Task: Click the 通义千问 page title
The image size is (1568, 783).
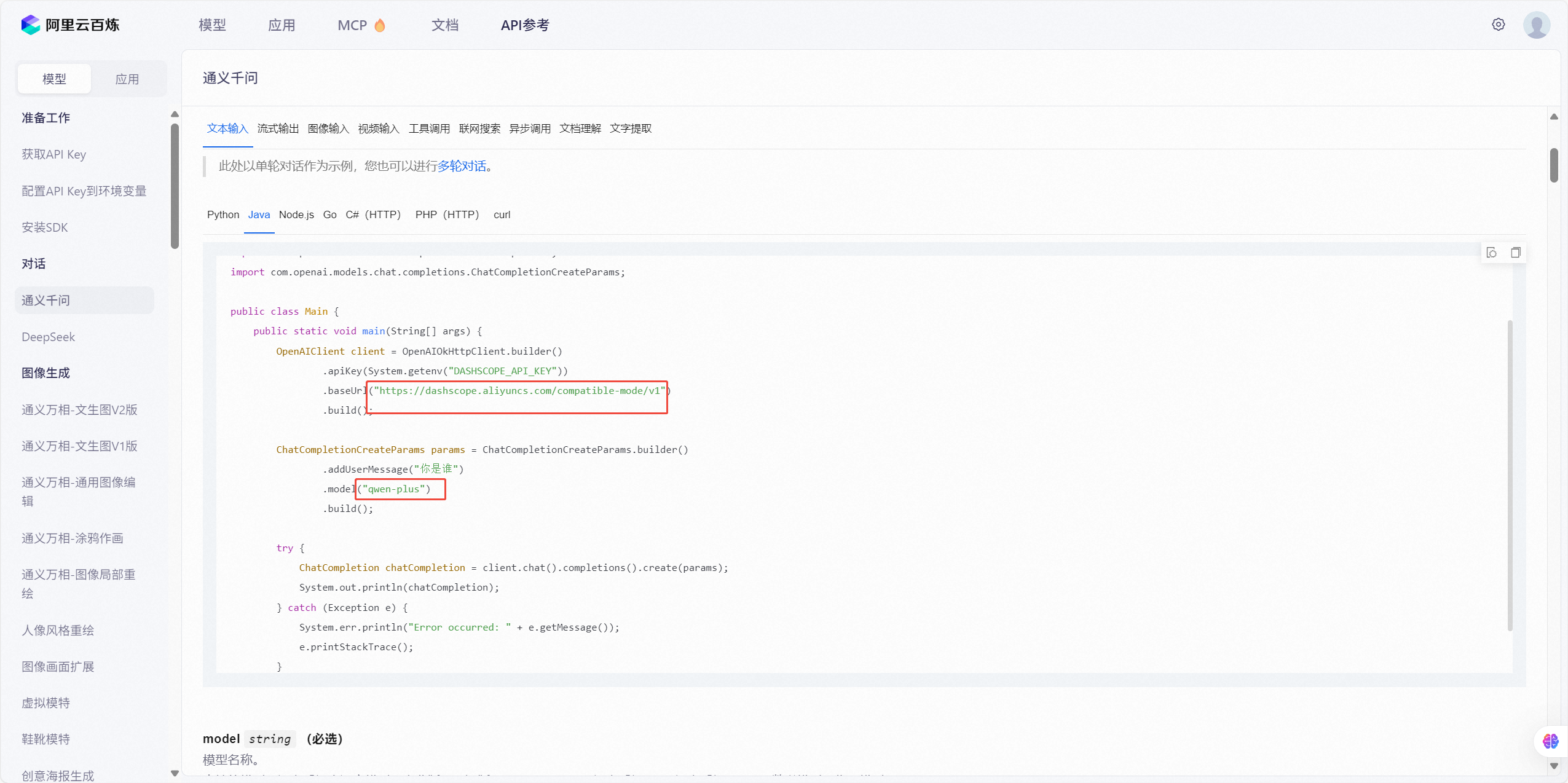Action: pyautogui.click(x=230, y=78)
